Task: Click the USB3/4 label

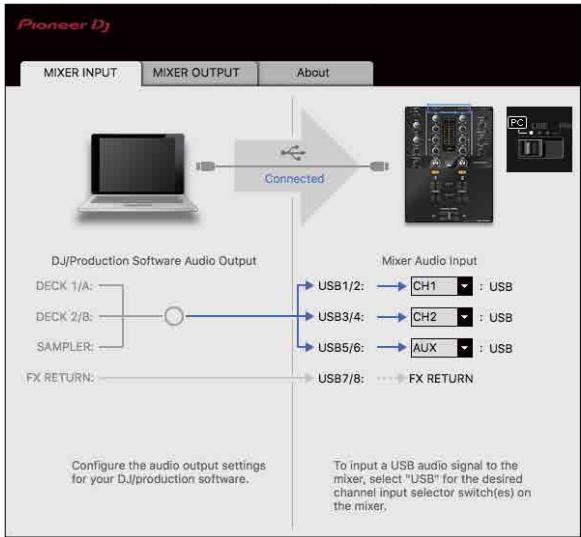Action: point(341,317)
